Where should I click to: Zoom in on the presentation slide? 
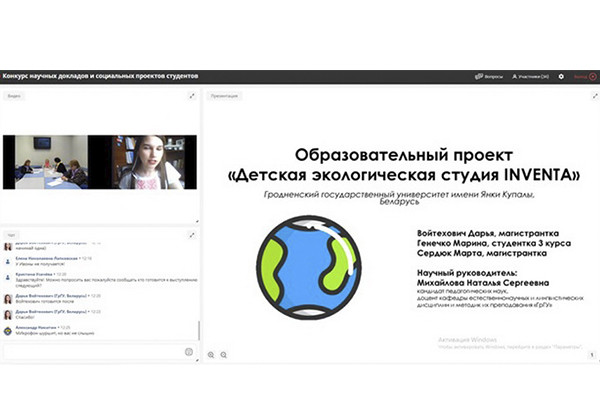(x=211, y=355)
